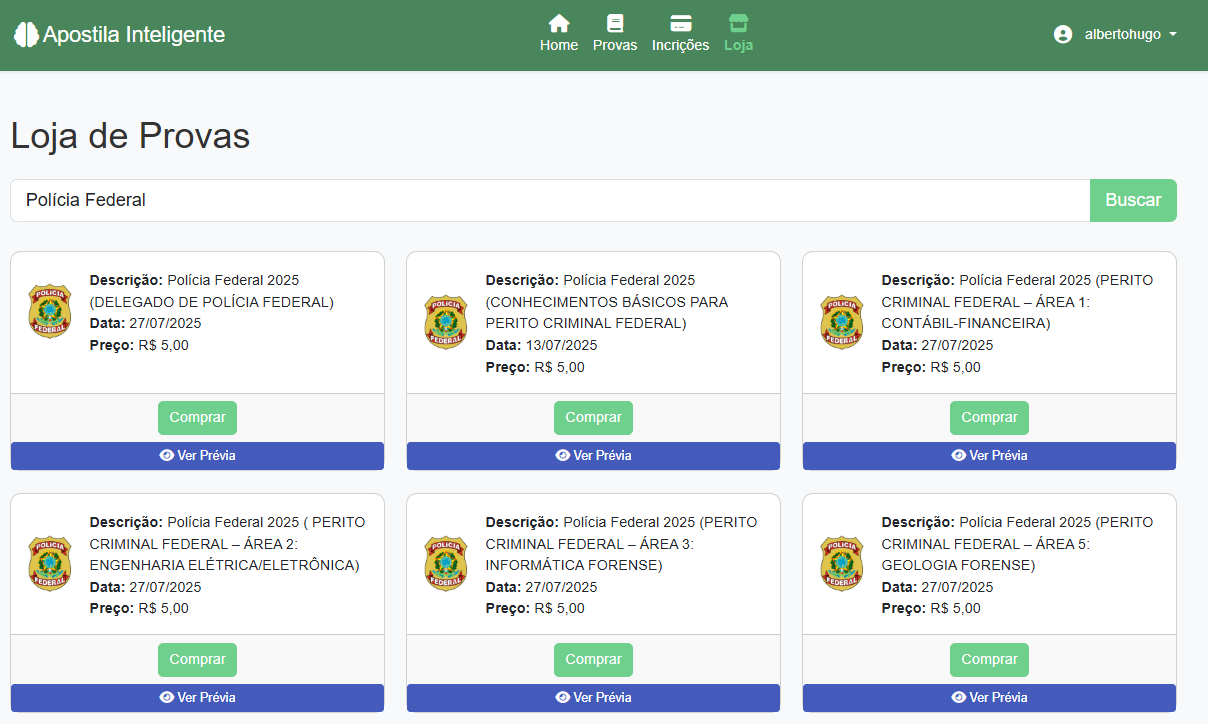The height and width of the screenshot is (724, 1208).
Task: Focus the Polícia Federal search field
Action: (550, 200)
